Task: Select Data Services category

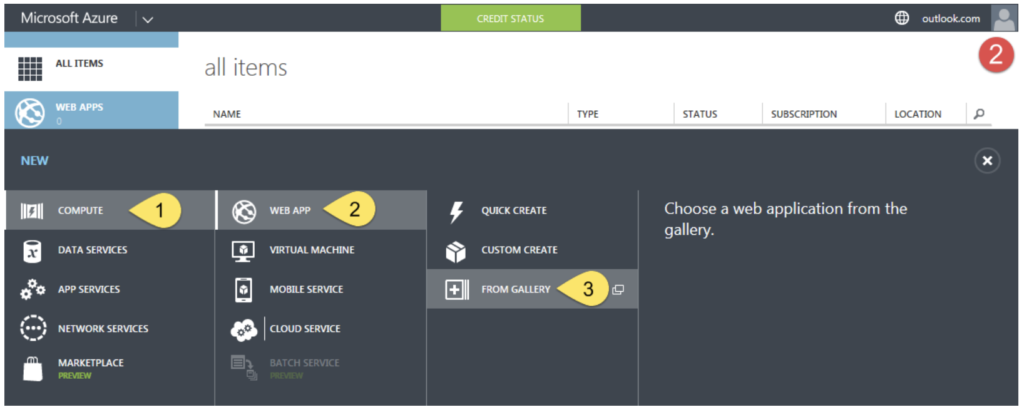Action: 110,250
